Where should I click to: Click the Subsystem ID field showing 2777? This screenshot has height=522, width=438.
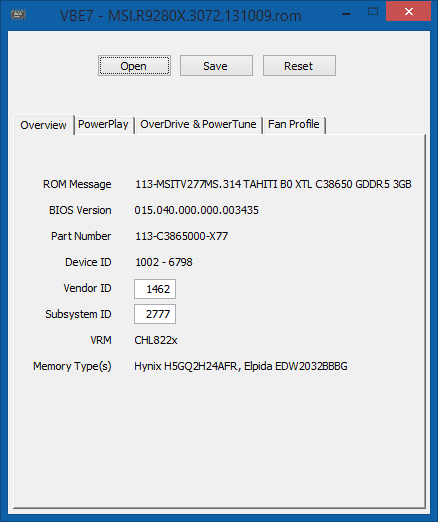[155, 314]
